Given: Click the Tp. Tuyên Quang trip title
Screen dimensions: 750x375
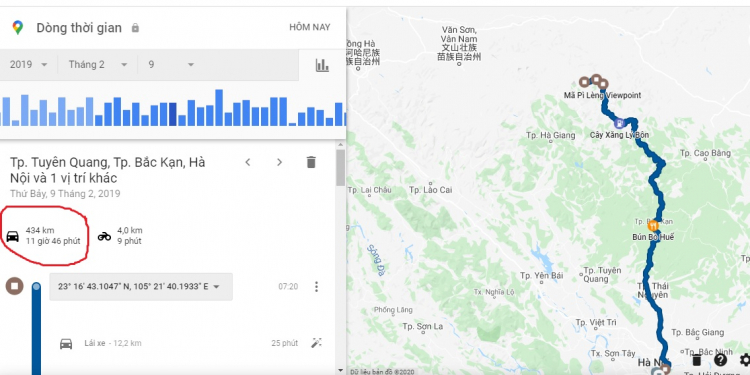Looking at the screenshot, I should pyautogui.click(x=108, y=170).
